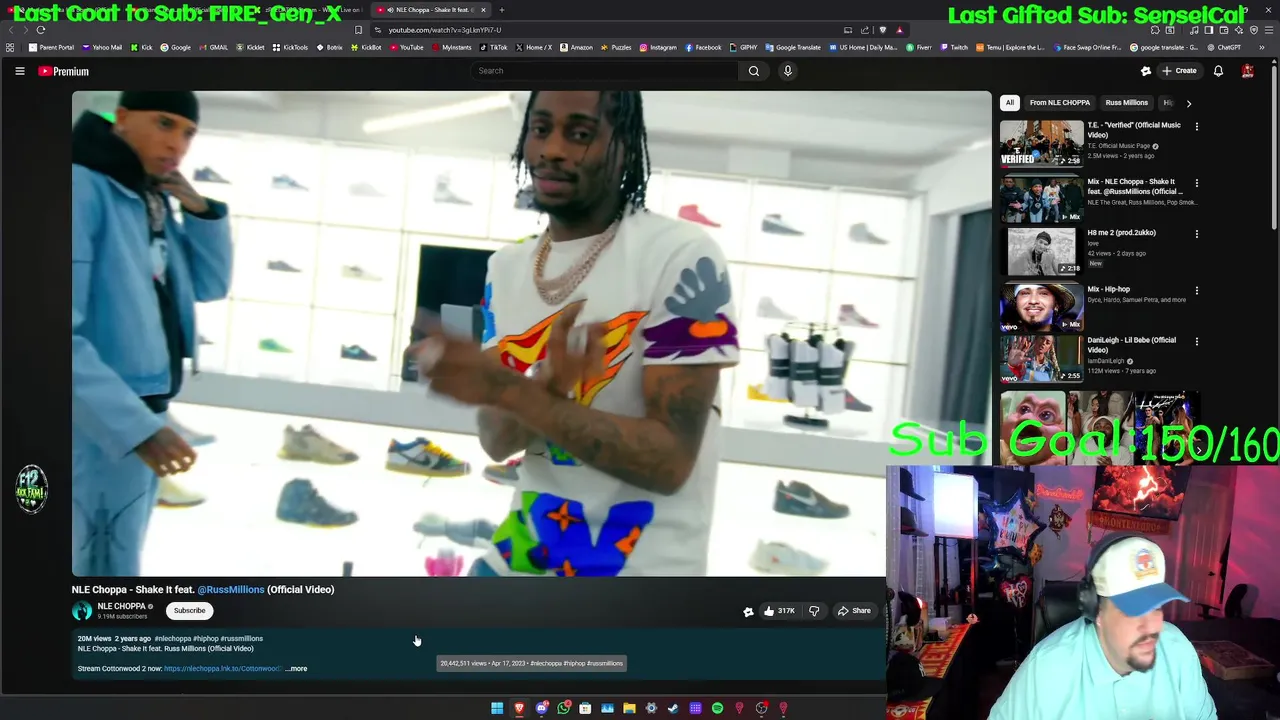1280x720 pixels.
Task: Open T.E. Verified video thumbnail
Action: tap(1042, 143)
